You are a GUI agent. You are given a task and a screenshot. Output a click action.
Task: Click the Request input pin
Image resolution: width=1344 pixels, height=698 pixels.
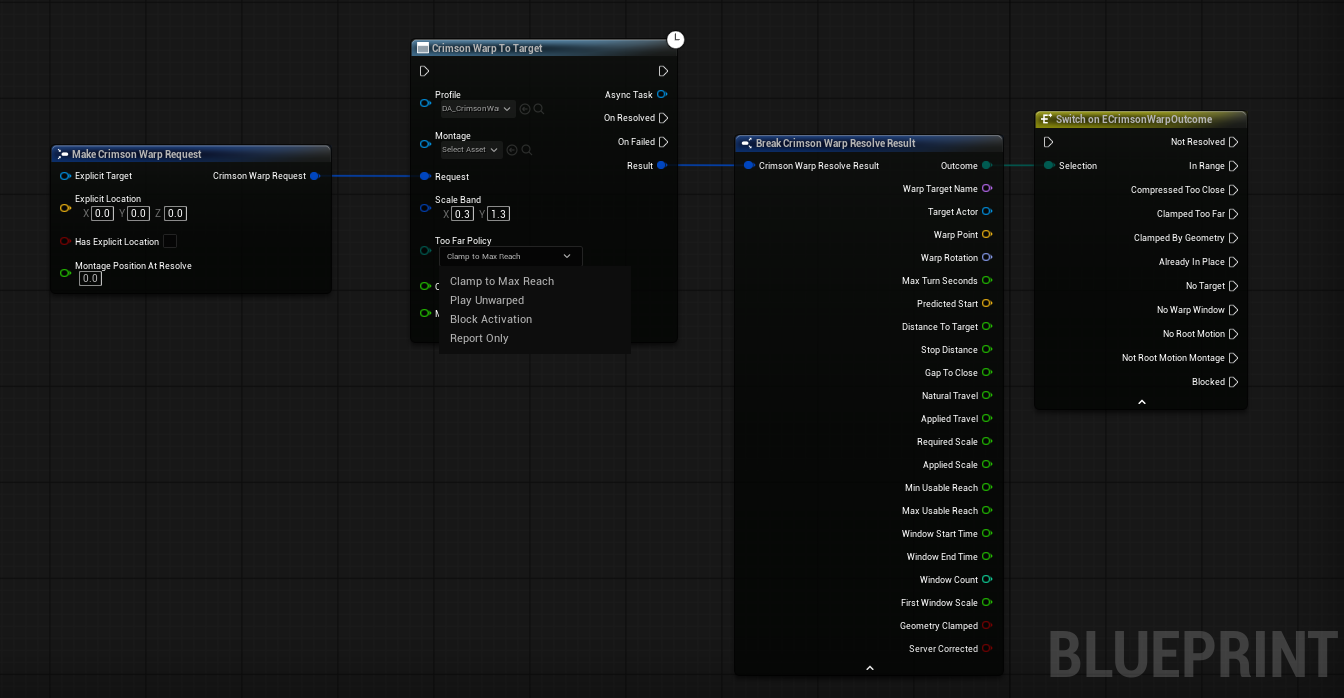pos(425,176)
